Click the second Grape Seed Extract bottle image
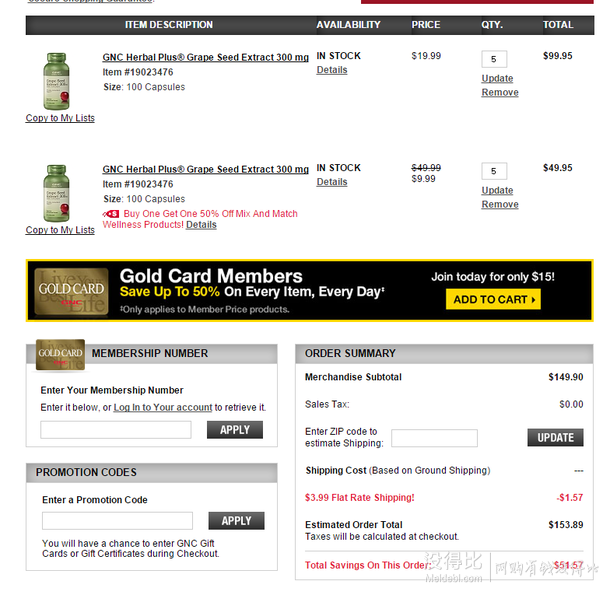The image size is (610, 602). [56, 193]
